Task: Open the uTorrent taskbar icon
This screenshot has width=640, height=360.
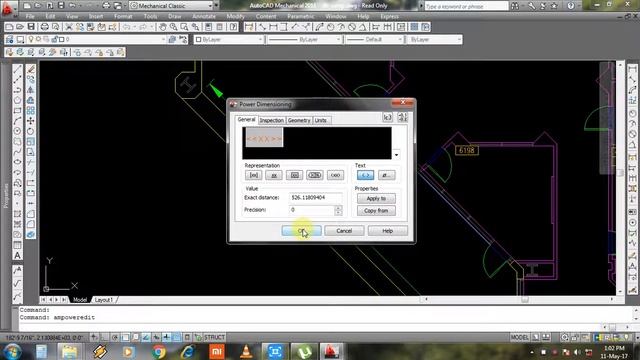Action: click(304, 351)
